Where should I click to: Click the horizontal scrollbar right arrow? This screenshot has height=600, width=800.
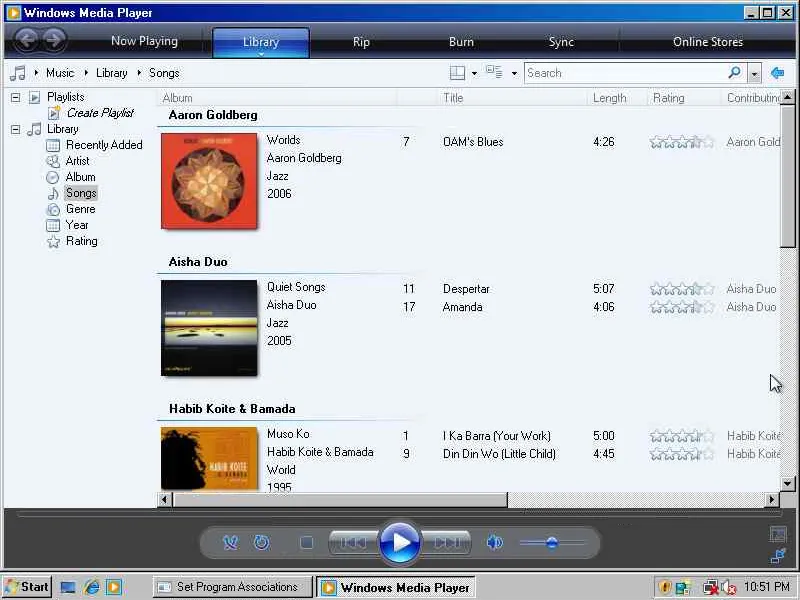click(772, 499)
